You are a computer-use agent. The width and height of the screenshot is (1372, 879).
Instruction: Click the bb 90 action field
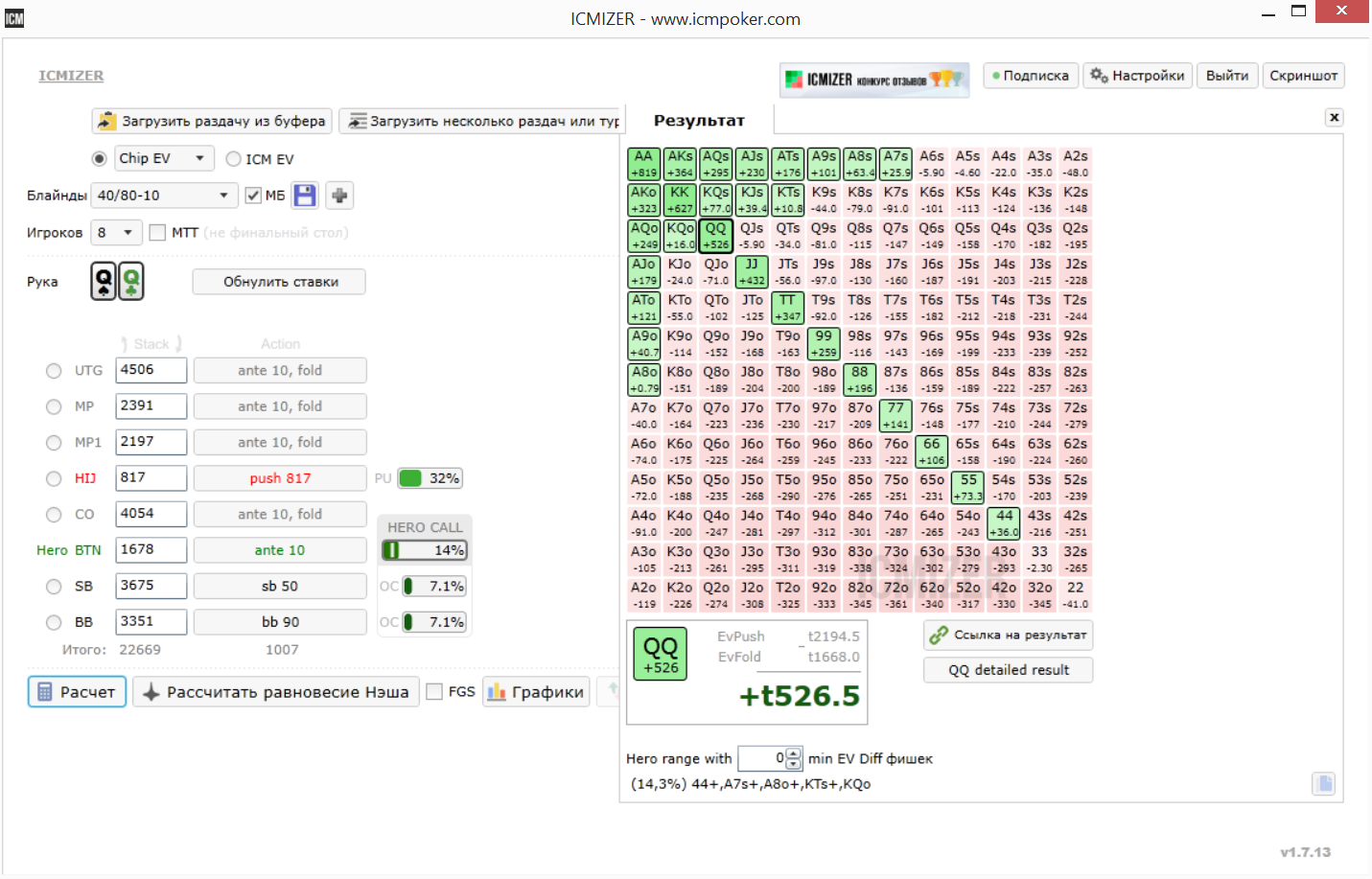click(280, 622)
